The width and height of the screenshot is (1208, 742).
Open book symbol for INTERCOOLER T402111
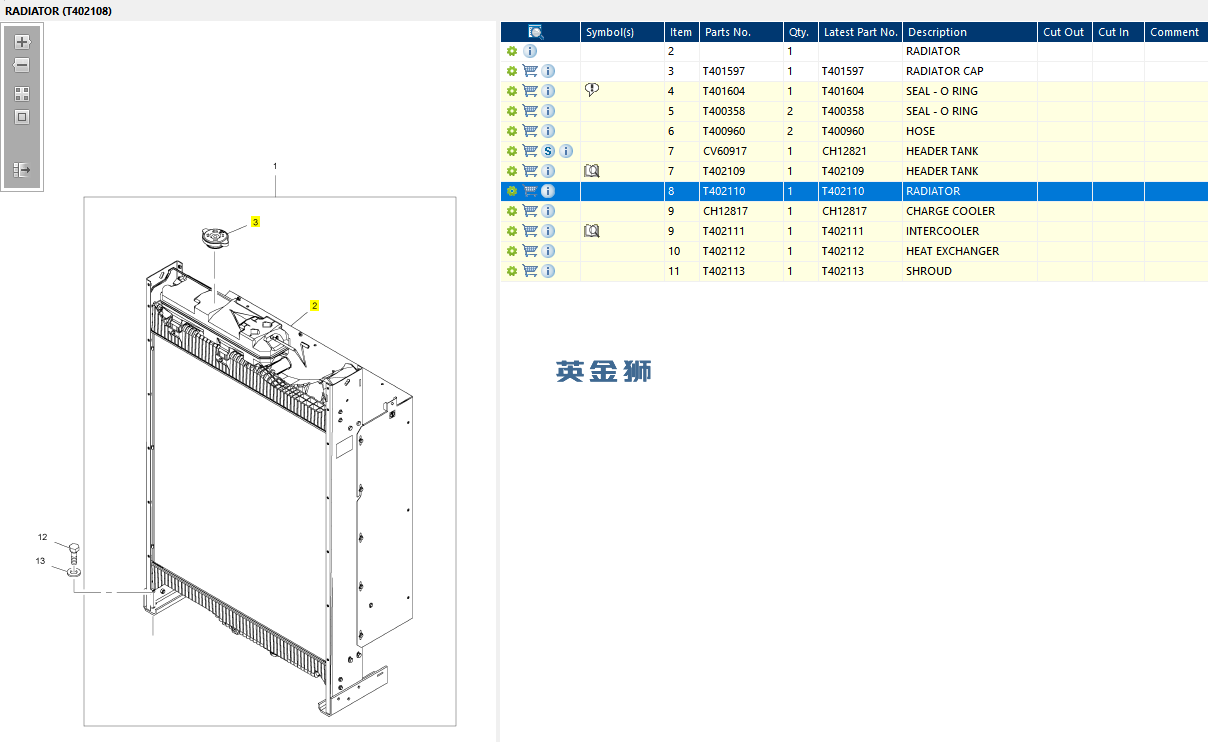click(591, 231)
